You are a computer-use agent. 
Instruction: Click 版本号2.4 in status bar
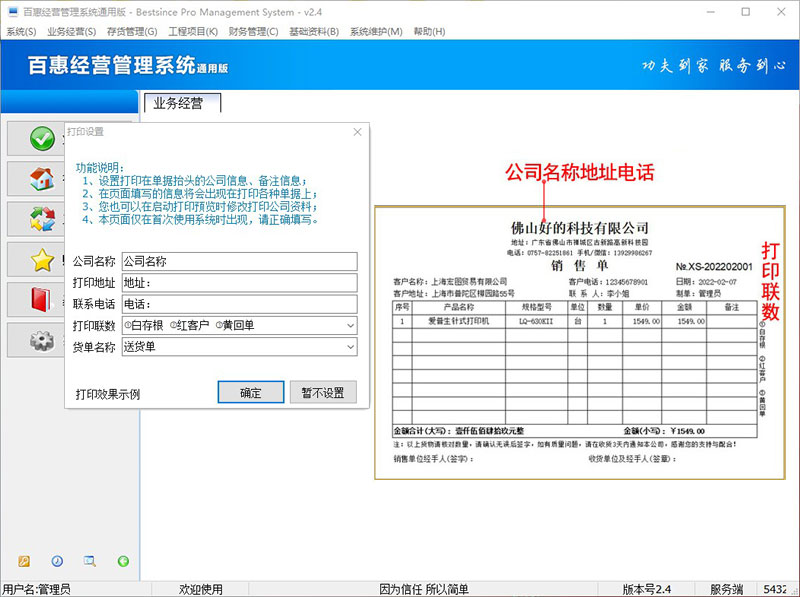[x=646, y=589]
